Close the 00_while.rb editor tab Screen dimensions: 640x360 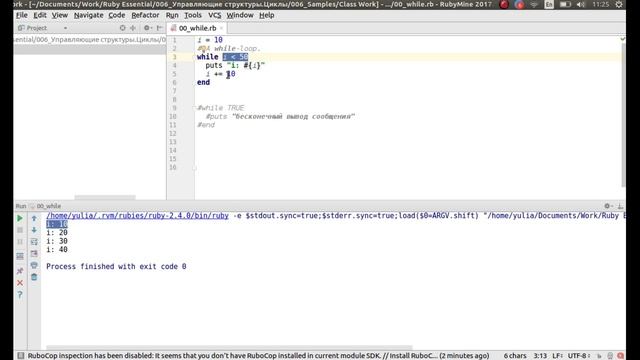point(222,28)
